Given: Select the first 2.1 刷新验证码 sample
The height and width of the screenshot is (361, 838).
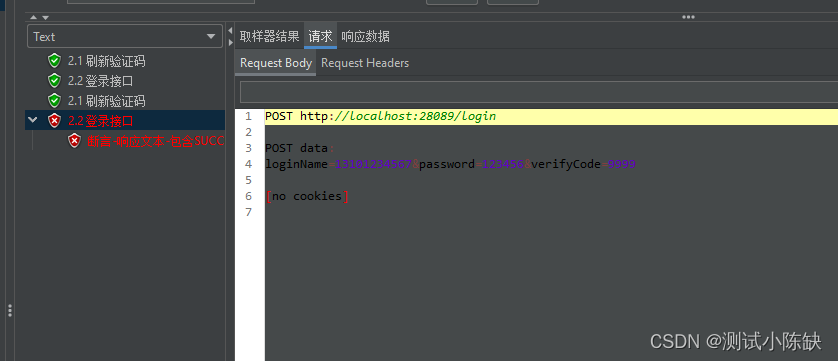Looking at the screenshot, I should point(106,61).
